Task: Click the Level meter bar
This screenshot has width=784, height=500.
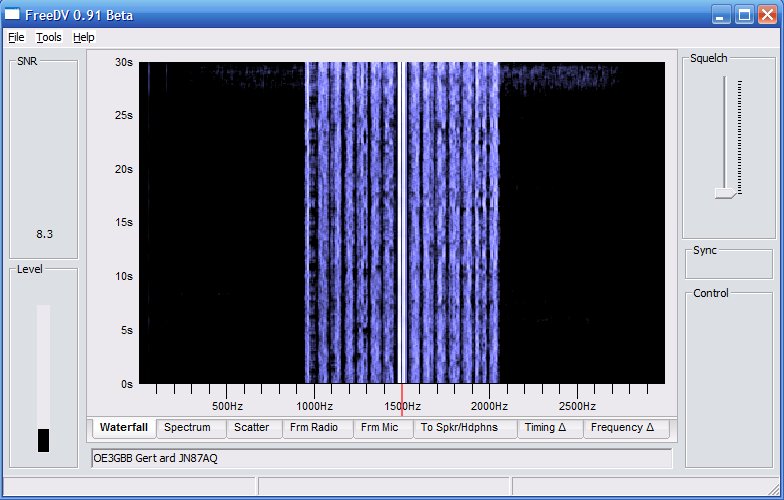Action: point(44,378)
